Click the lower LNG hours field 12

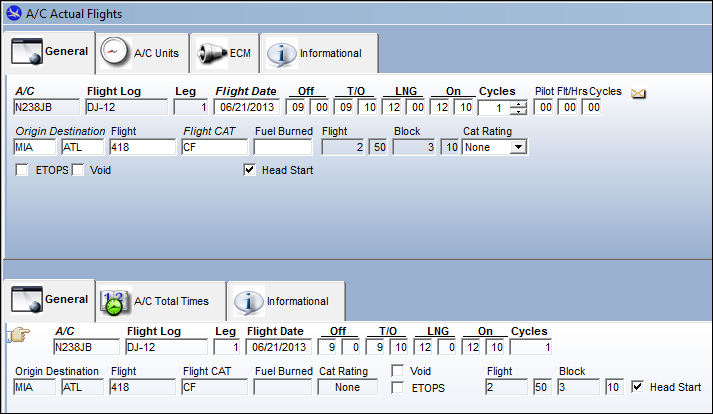(424, 347)
